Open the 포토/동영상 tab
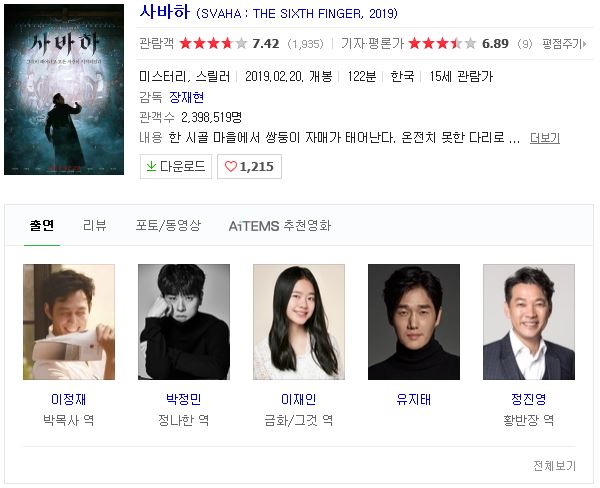Viewport: 600px width, 488px height. point(168,225)
